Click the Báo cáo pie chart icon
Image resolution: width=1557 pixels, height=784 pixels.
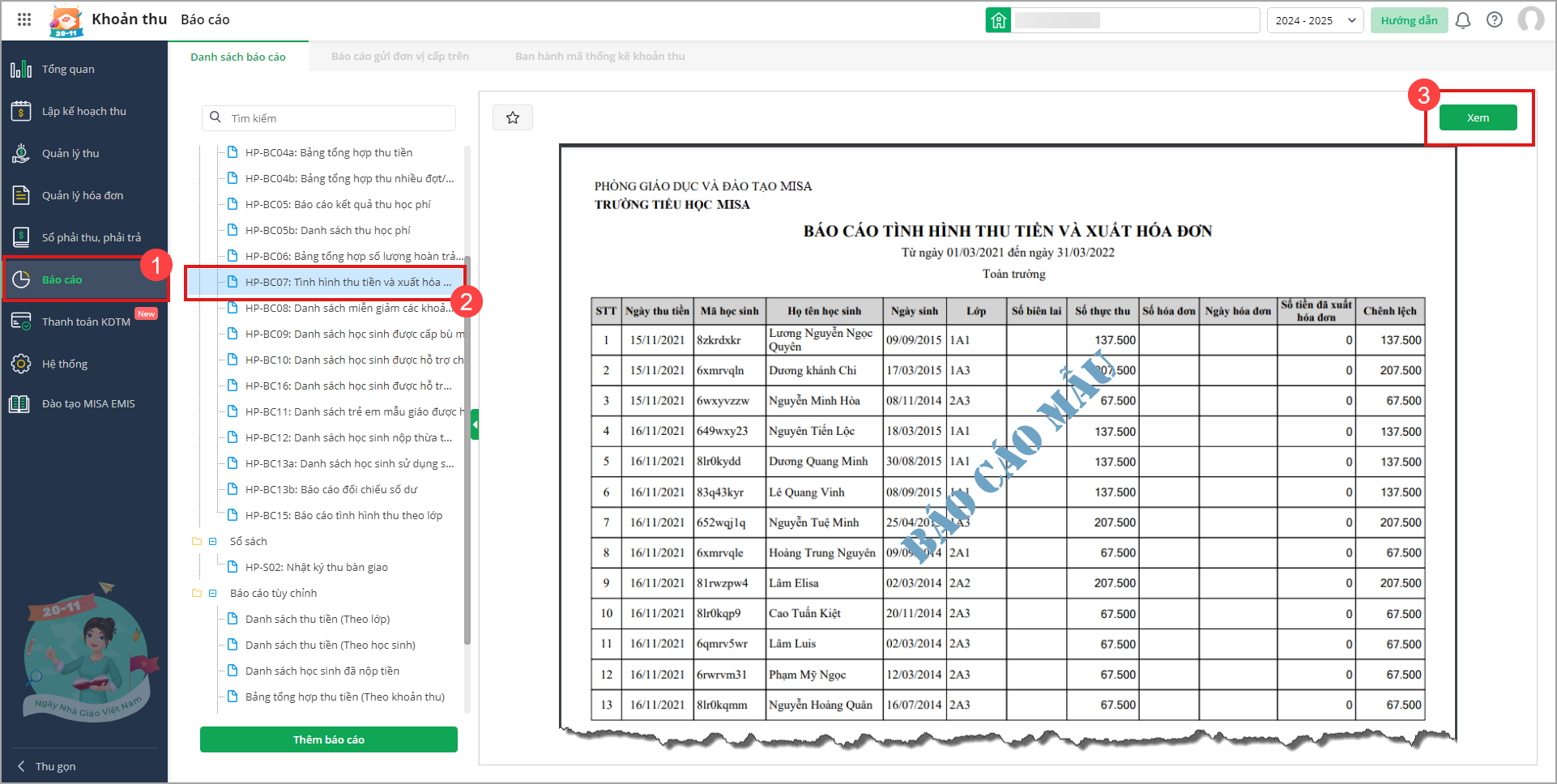click(x=21, y=279)
